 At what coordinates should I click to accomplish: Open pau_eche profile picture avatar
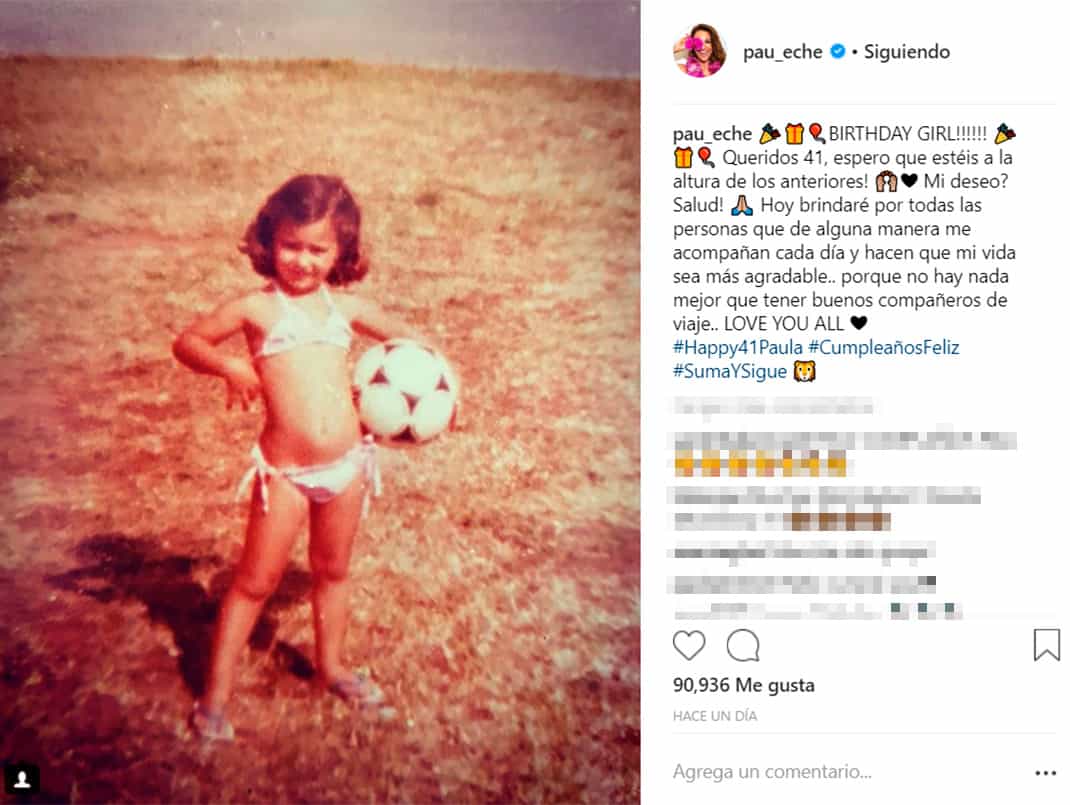tap(699, 50)
